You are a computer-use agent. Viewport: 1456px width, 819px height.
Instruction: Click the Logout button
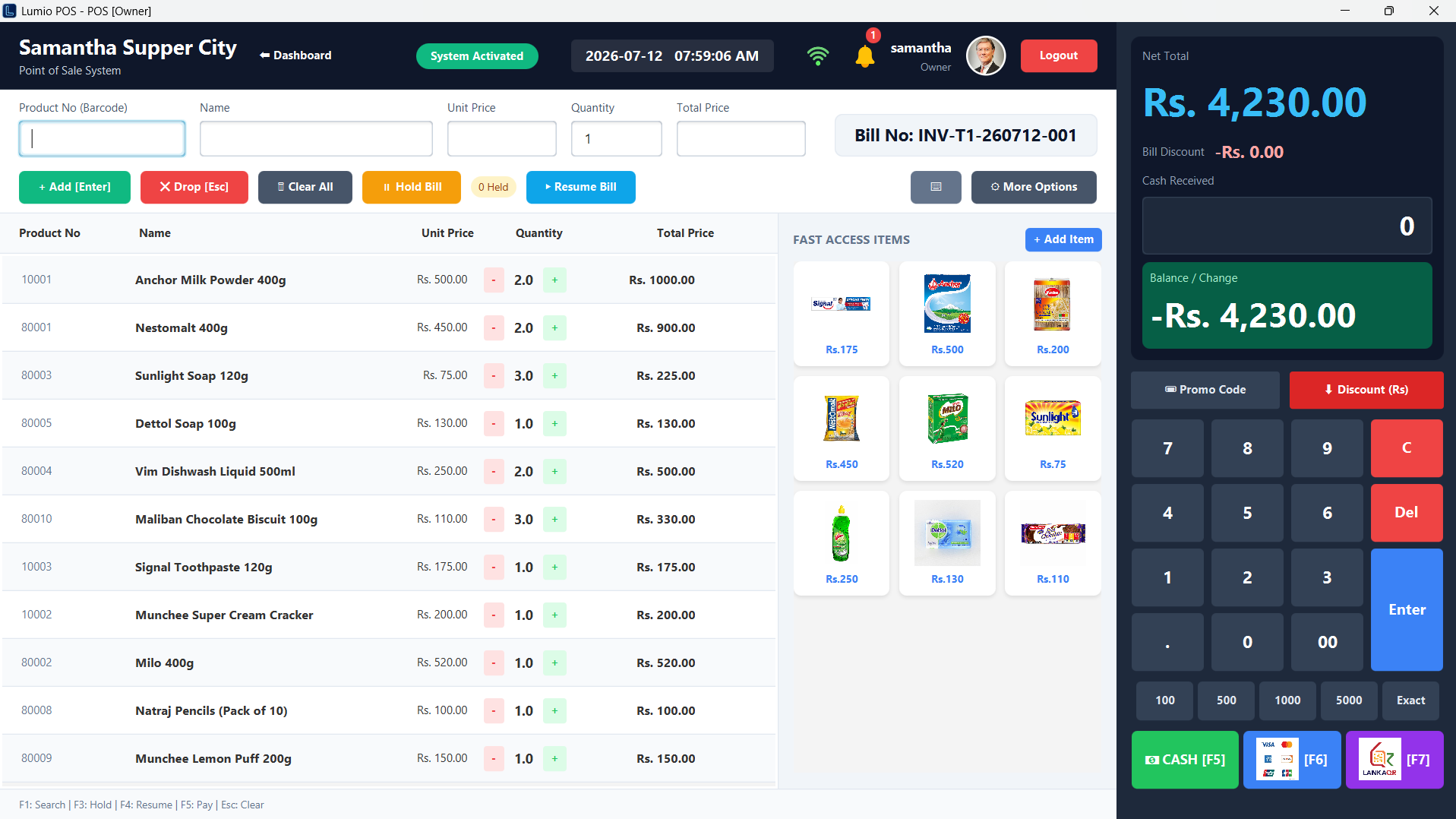1059,55
